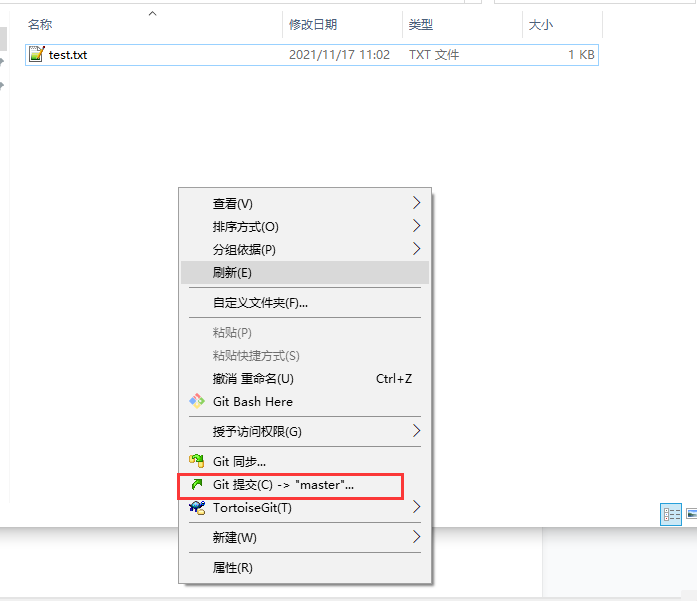Choose 刷新(E) to refresh the folder

(x=305, y=272)
